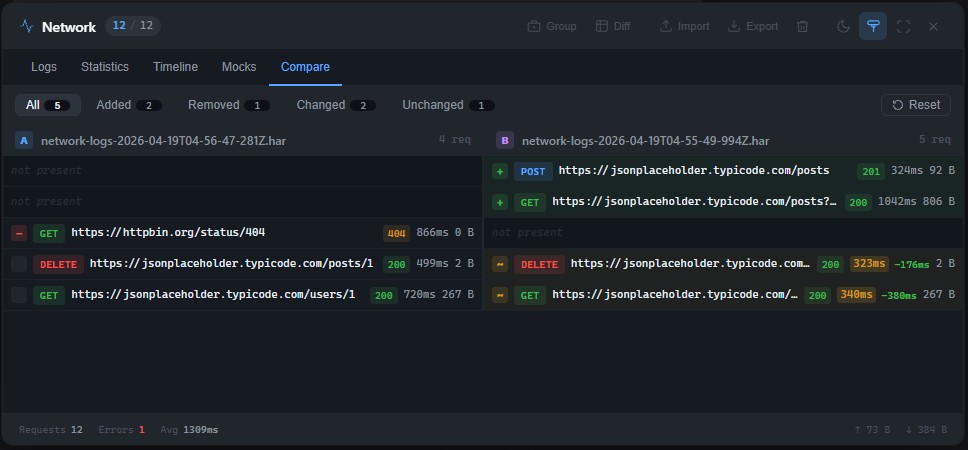This screenshot has height=450, width=968.
Task: Open the Timeline tab
Action: pos(175,67)
